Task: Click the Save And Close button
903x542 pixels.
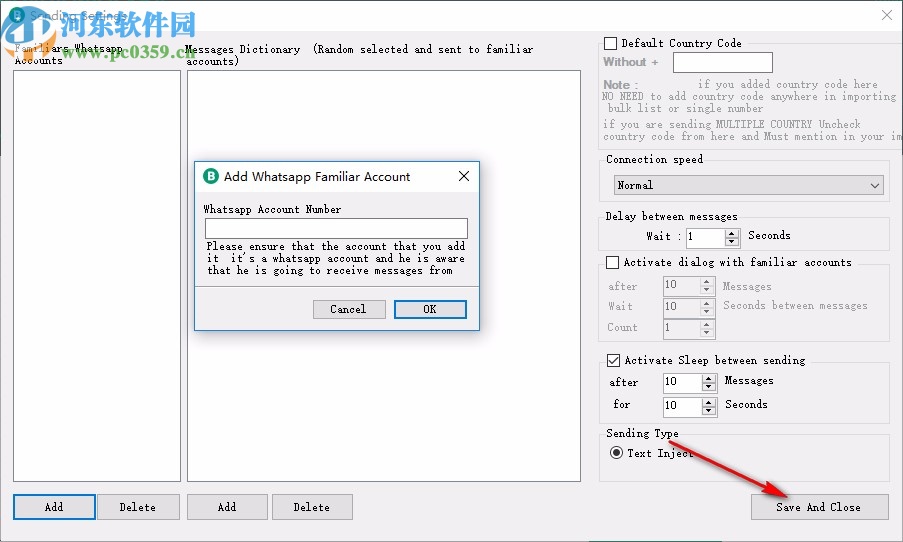Action: click(x=819, y=507)
